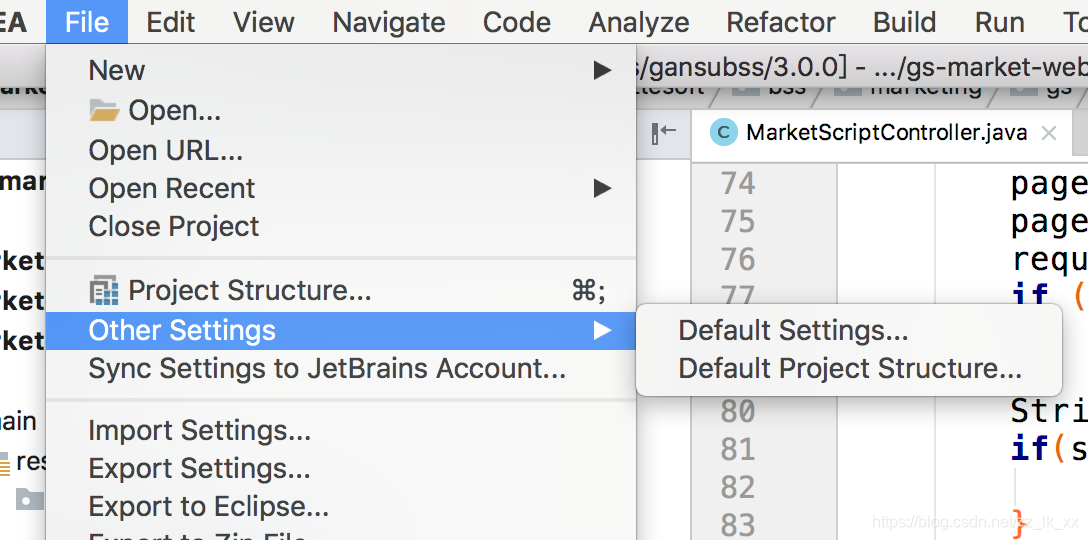
Task: Choose Export to Eclipse...
Action: (x=341, y=507)
